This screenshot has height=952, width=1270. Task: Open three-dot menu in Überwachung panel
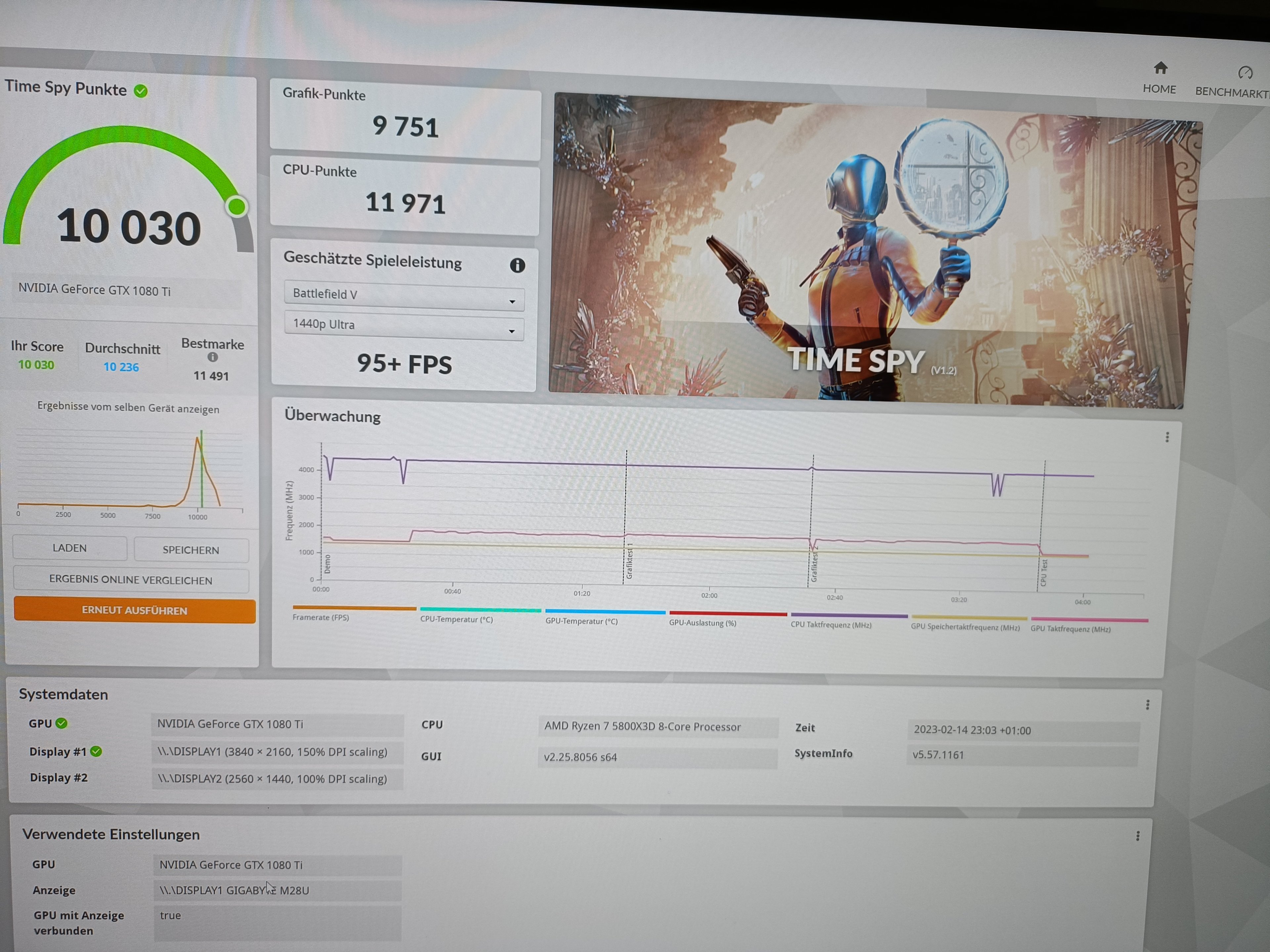pyautogui.click(x=1167, y=437)
